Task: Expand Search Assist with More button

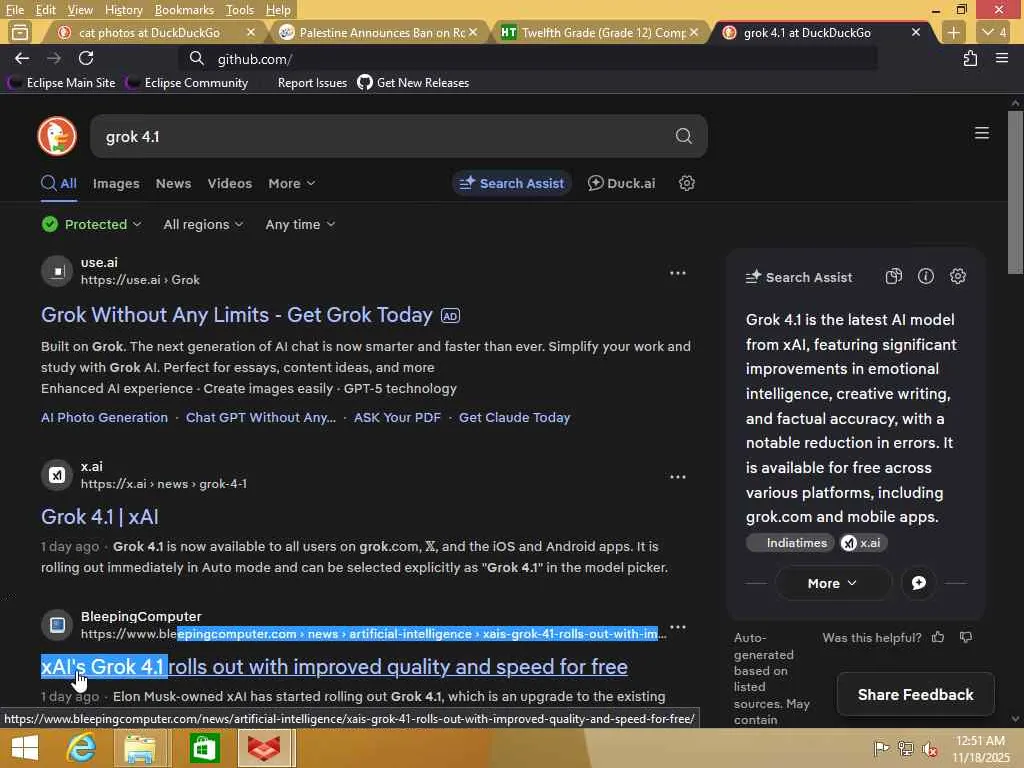Action: coord(833,583)
